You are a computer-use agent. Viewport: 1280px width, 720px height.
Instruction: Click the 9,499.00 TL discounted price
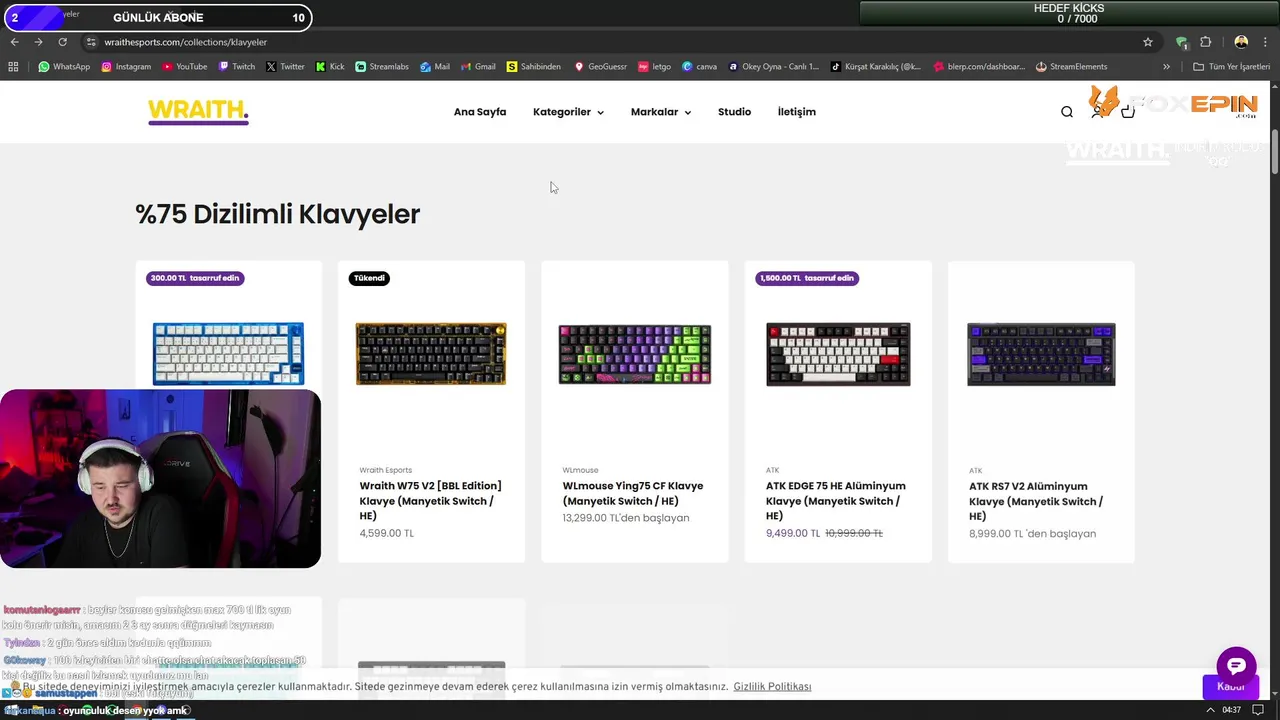[793, 533]
